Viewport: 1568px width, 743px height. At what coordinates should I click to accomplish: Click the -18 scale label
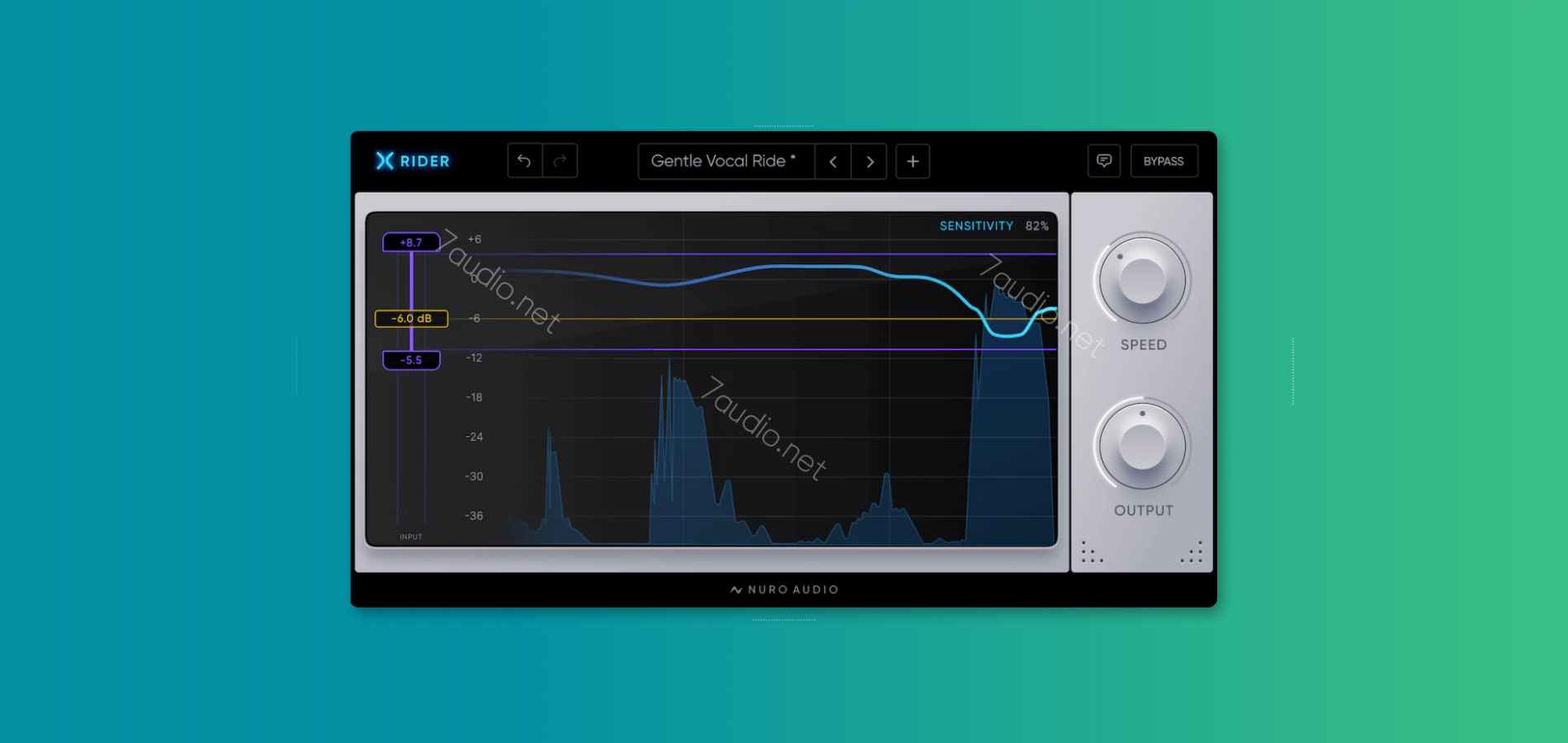click(474, 397)
